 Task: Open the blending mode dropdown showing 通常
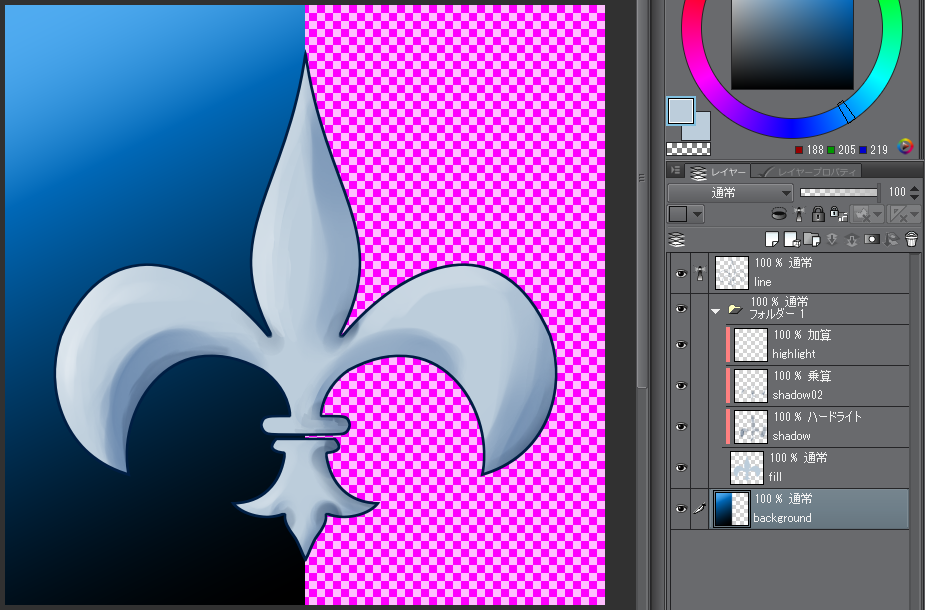pos(730,192)
